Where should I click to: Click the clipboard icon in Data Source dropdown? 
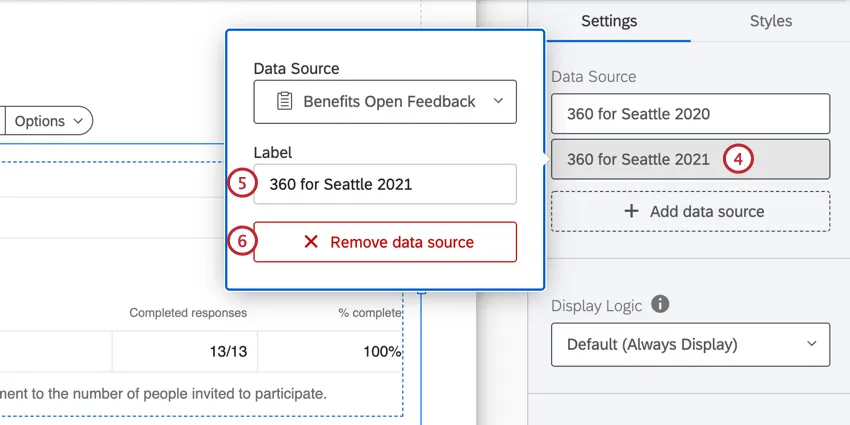(284, 101)
